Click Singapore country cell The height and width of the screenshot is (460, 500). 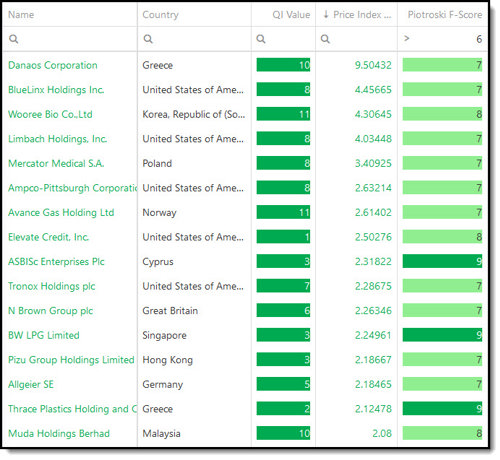164,335
